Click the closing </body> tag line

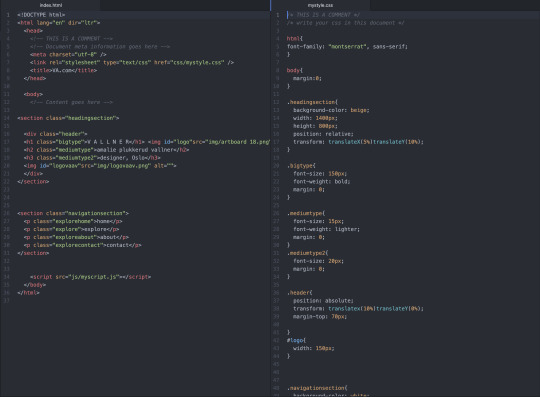tap(35, 285)
